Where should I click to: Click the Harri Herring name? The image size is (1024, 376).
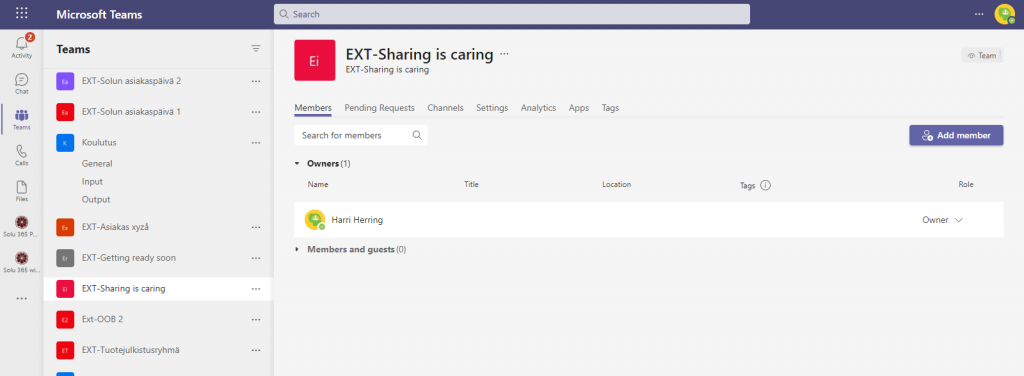click(x=357, y=220)
